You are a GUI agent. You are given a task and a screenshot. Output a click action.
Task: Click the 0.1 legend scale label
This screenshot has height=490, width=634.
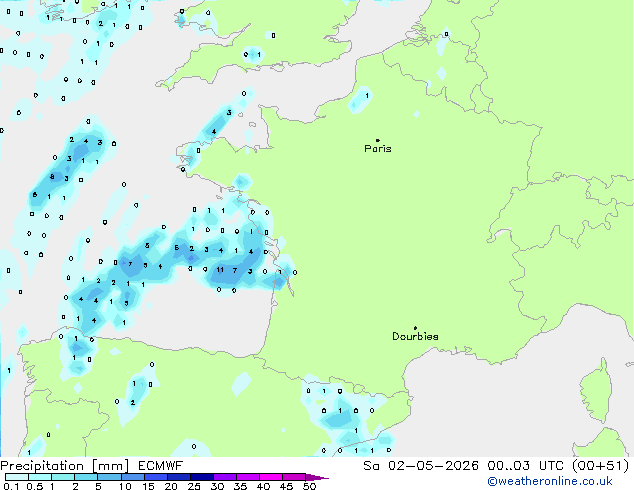click(11, 486)
